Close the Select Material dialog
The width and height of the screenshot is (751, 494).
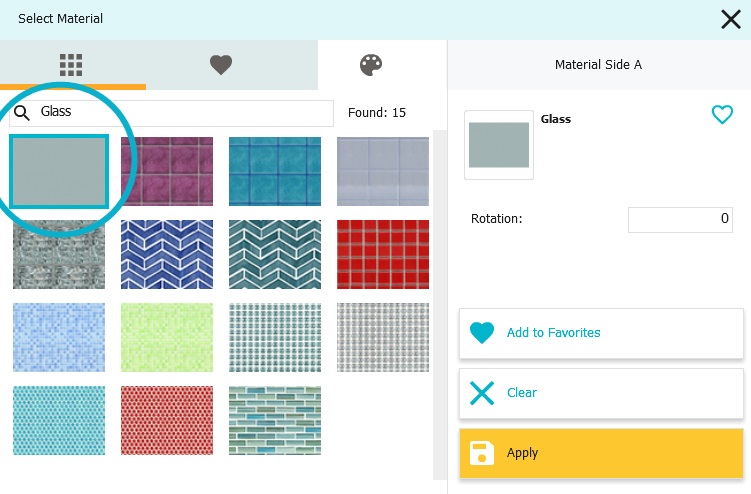(731, 20)
